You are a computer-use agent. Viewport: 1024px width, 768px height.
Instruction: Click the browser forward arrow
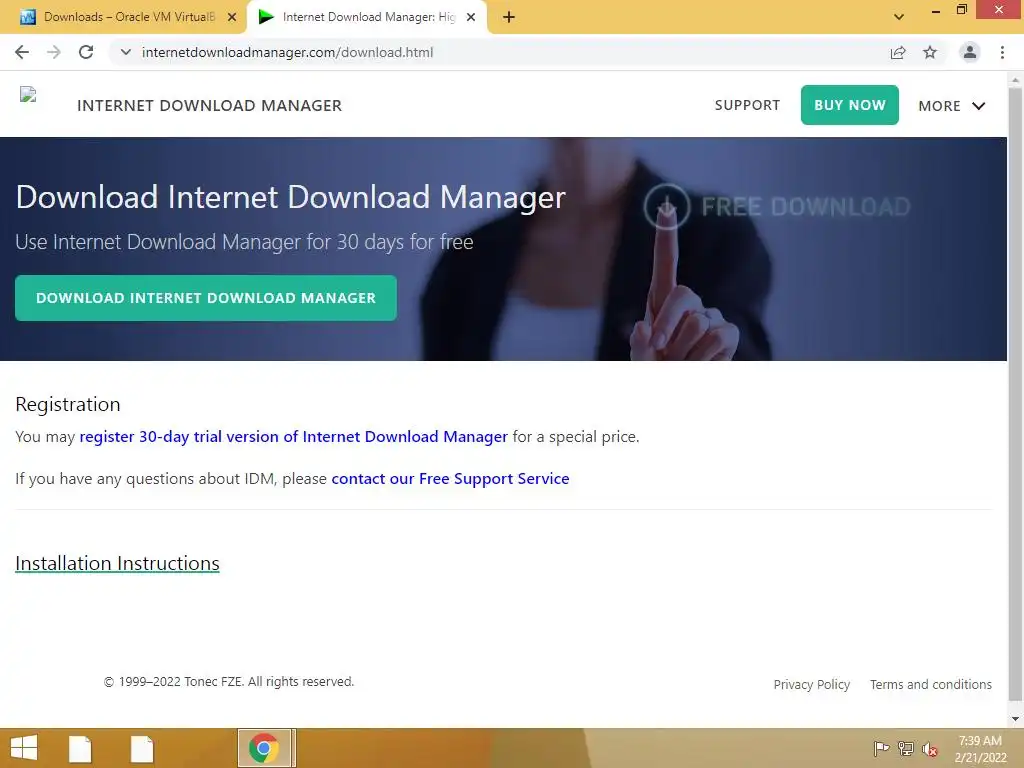coord(54,52)
